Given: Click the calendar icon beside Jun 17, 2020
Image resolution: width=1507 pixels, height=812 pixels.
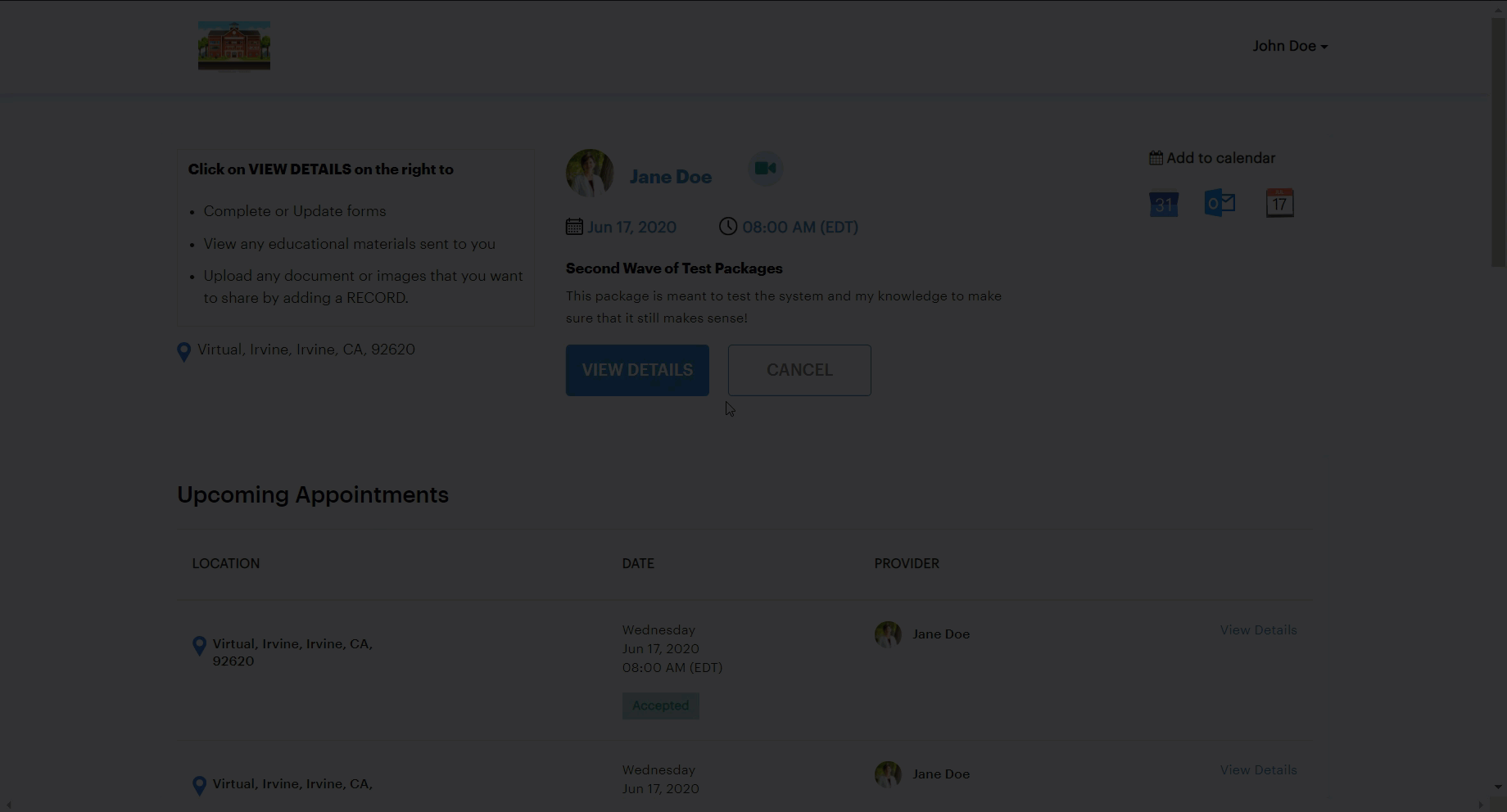Looking at the screenshot, I should click(x=574, y=227).
